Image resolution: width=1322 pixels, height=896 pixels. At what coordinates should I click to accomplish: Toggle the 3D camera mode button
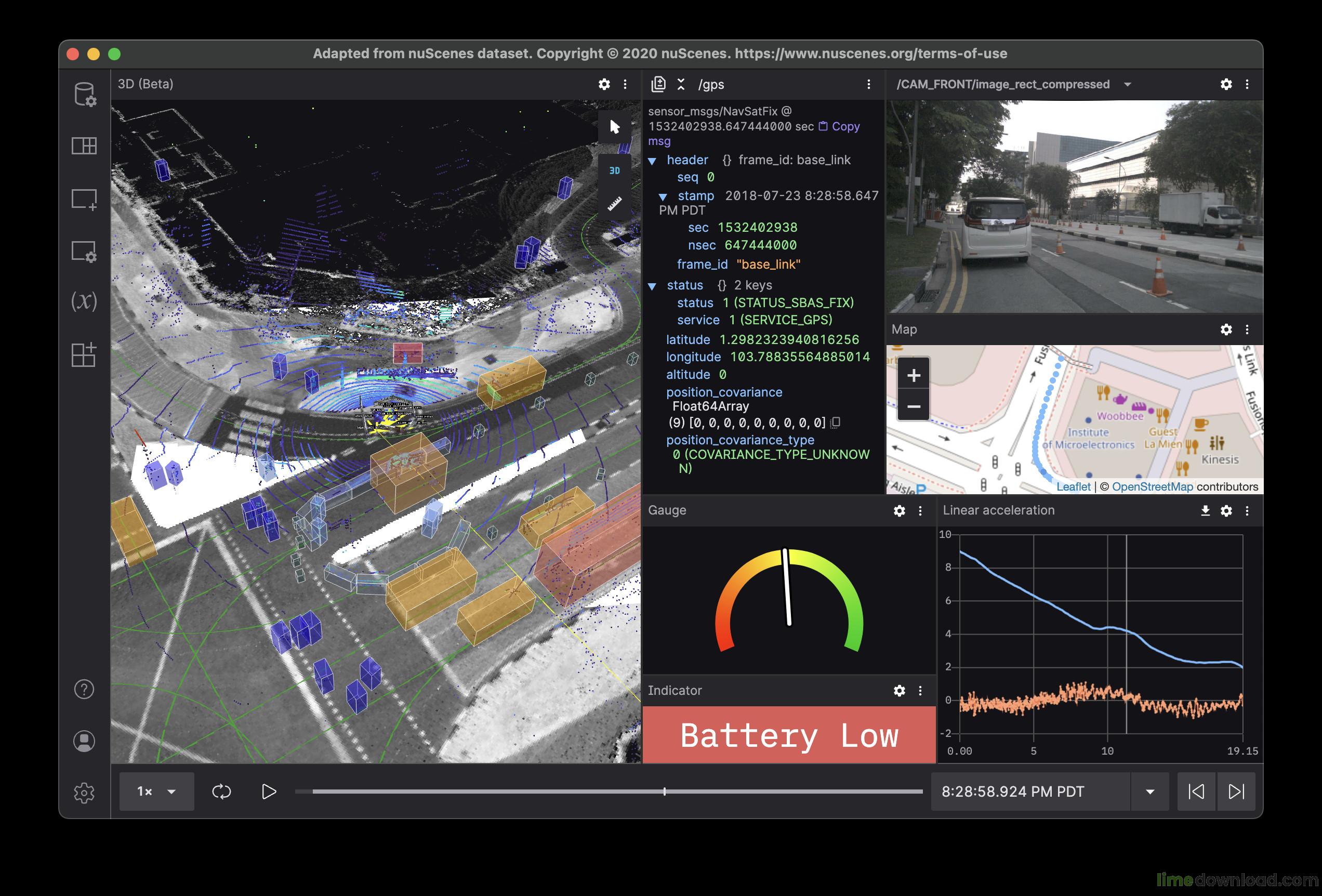click(614, 170)
